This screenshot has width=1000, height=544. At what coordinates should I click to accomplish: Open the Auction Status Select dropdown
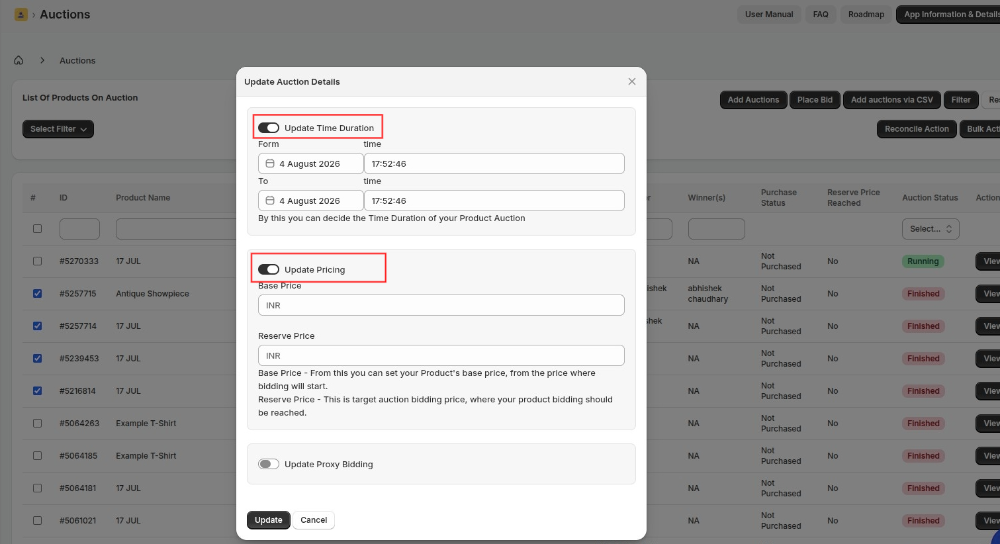(930, 229)
